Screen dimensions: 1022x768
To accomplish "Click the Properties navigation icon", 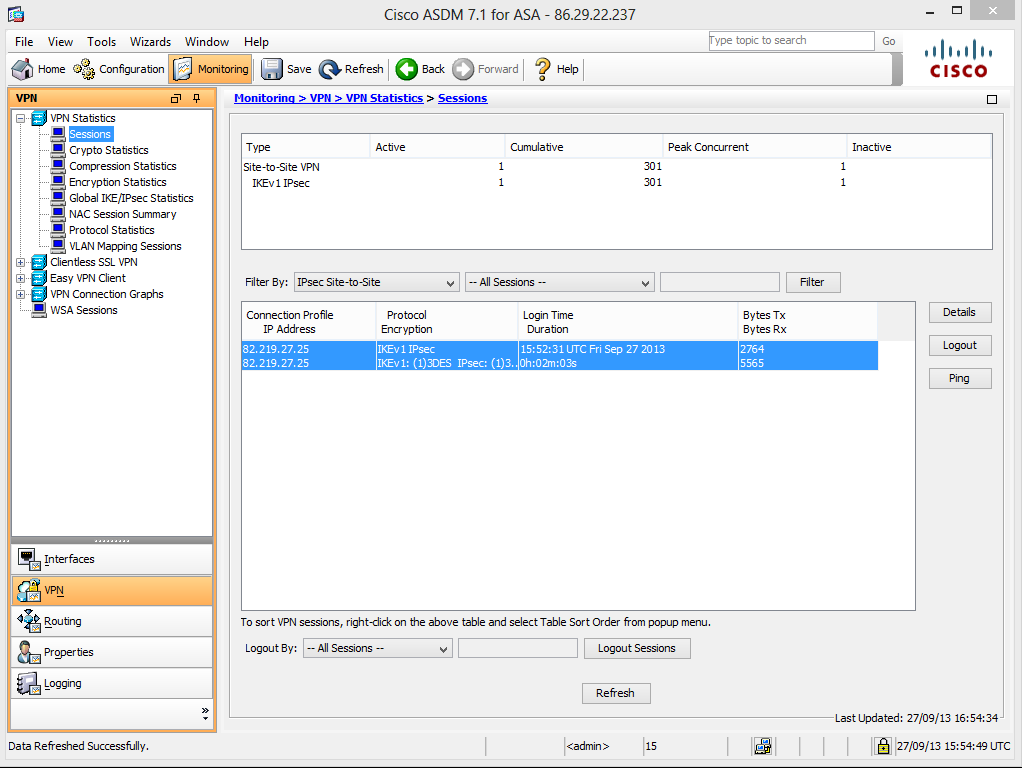I will pos(29,653).
